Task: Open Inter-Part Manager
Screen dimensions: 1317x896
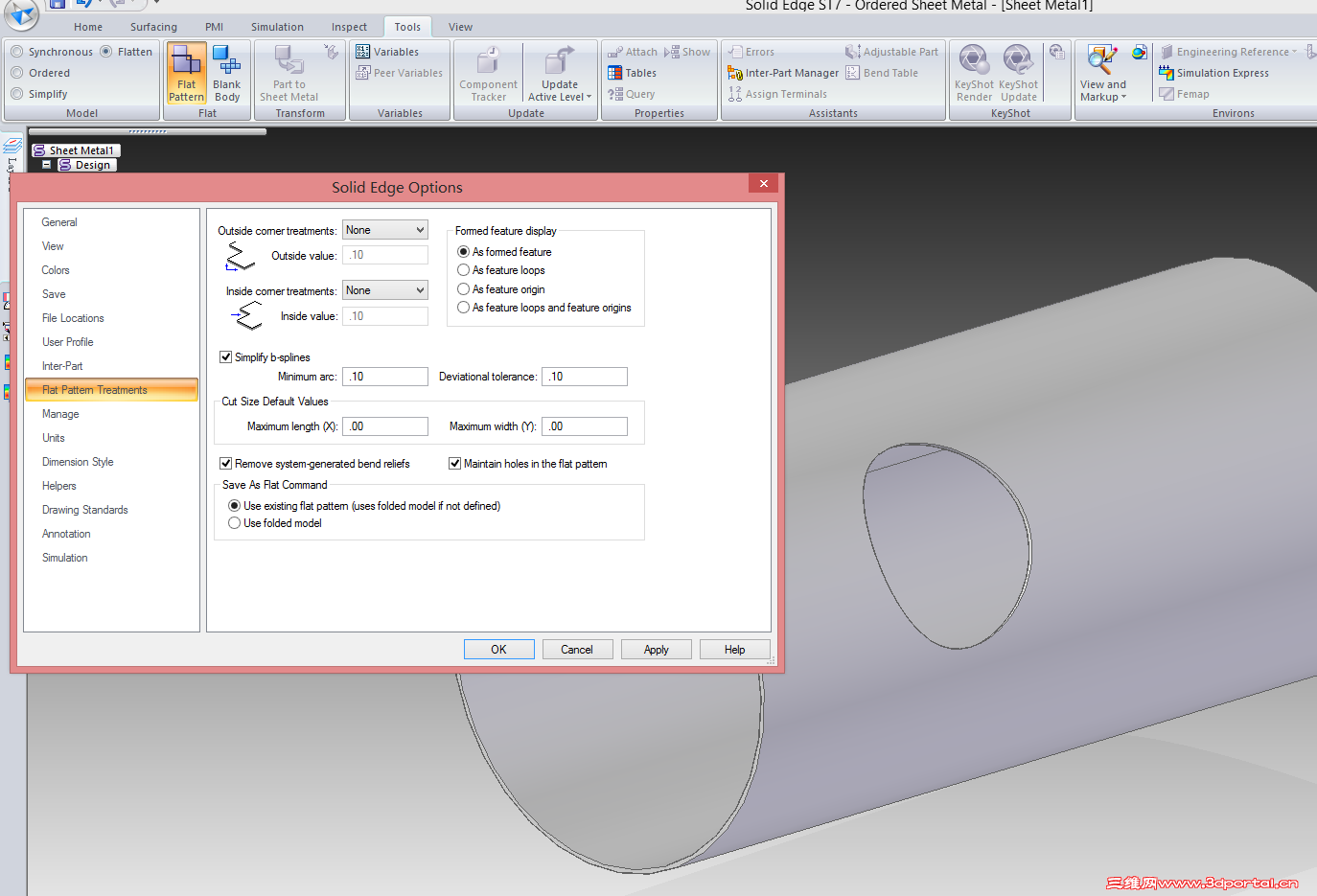Action: tap(783, 73)
